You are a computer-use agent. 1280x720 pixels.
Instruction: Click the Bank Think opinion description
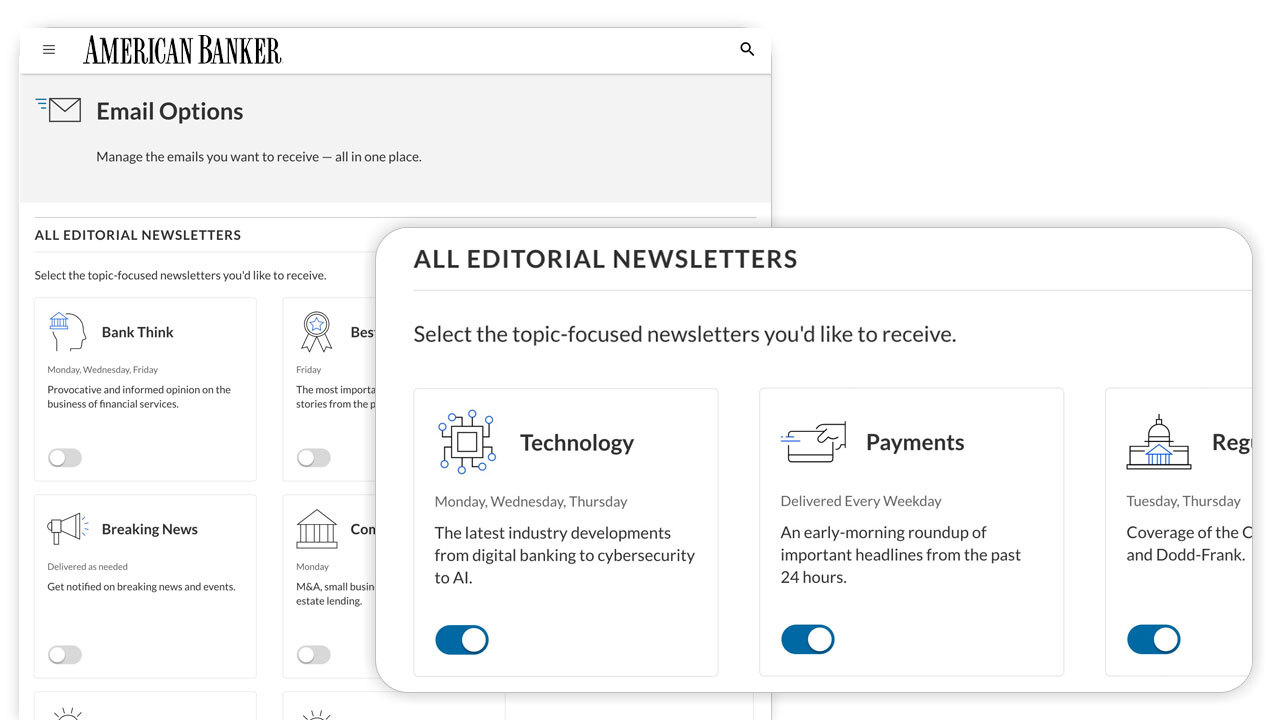tap(139, 397)
